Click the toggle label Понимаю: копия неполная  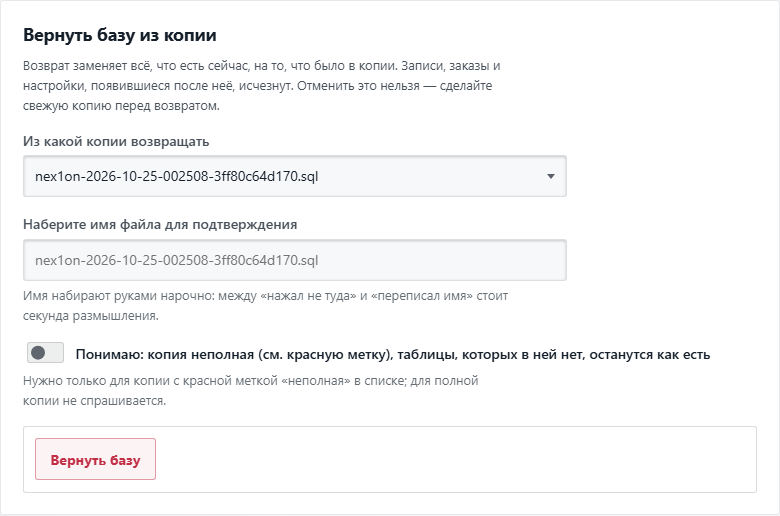[392, 354]
